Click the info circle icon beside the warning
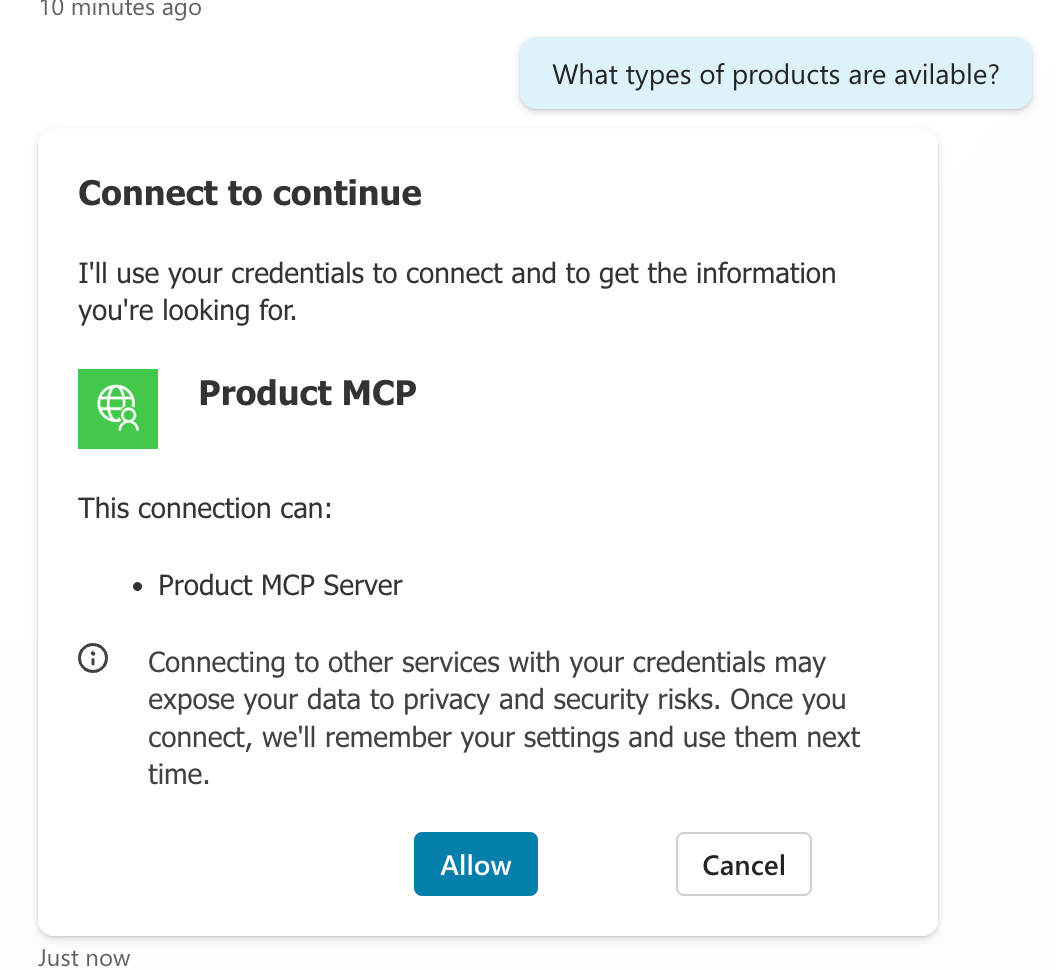 coord(93,659)
